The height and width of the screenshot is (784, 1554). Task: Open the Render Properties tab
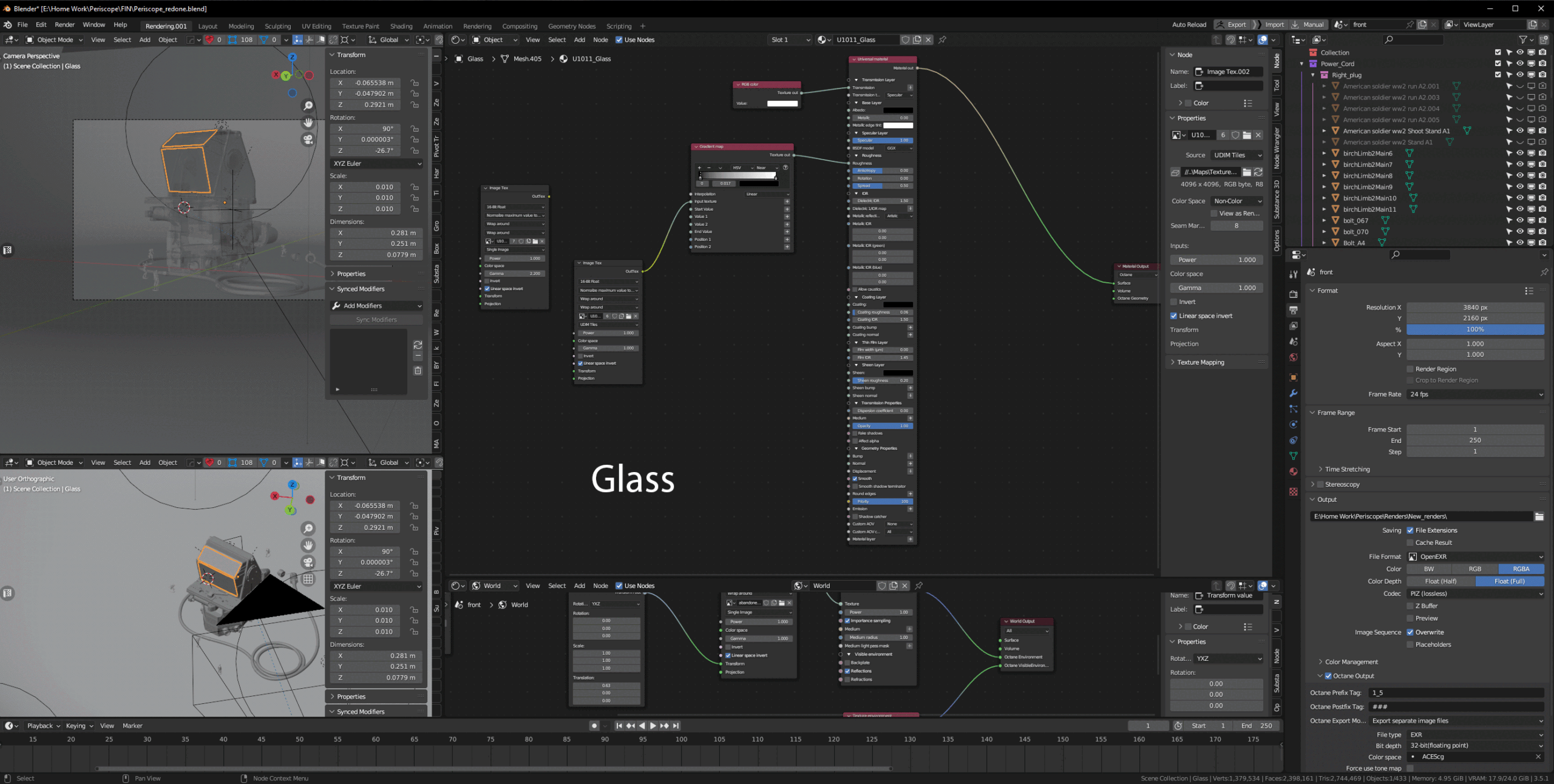click(x=1294, y=296)
